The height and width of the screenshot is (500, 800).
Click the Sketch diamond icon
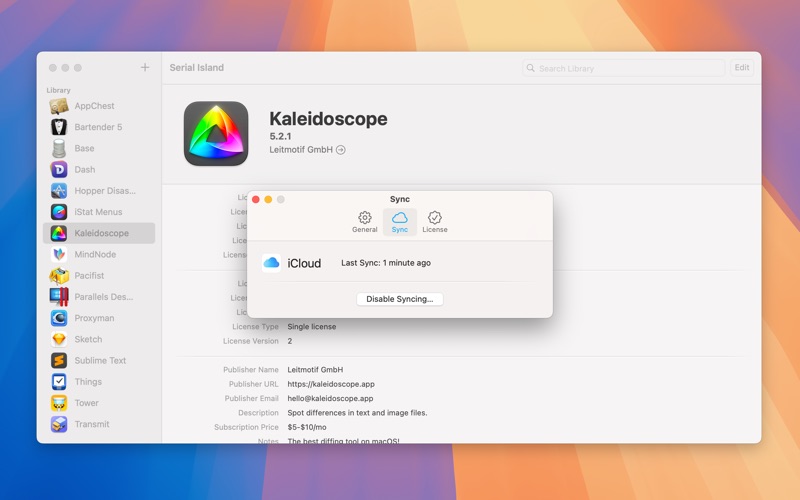59,339
